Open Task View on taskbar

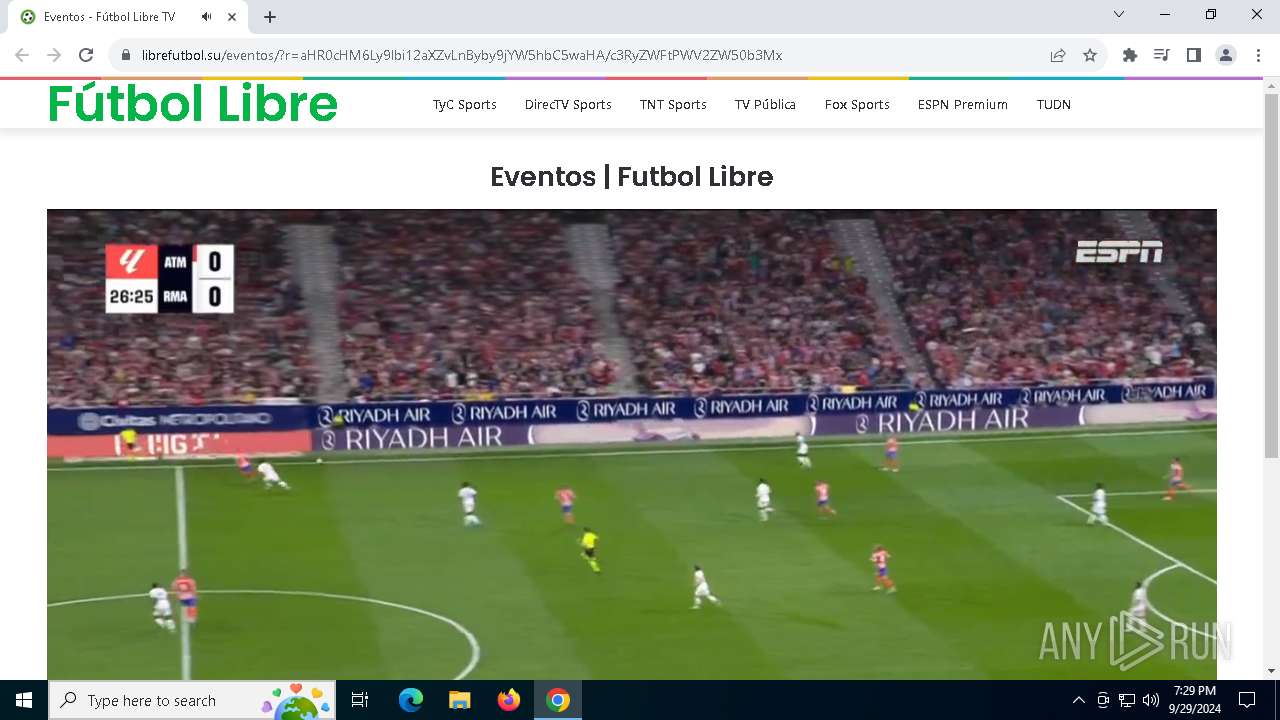[360, 700]
